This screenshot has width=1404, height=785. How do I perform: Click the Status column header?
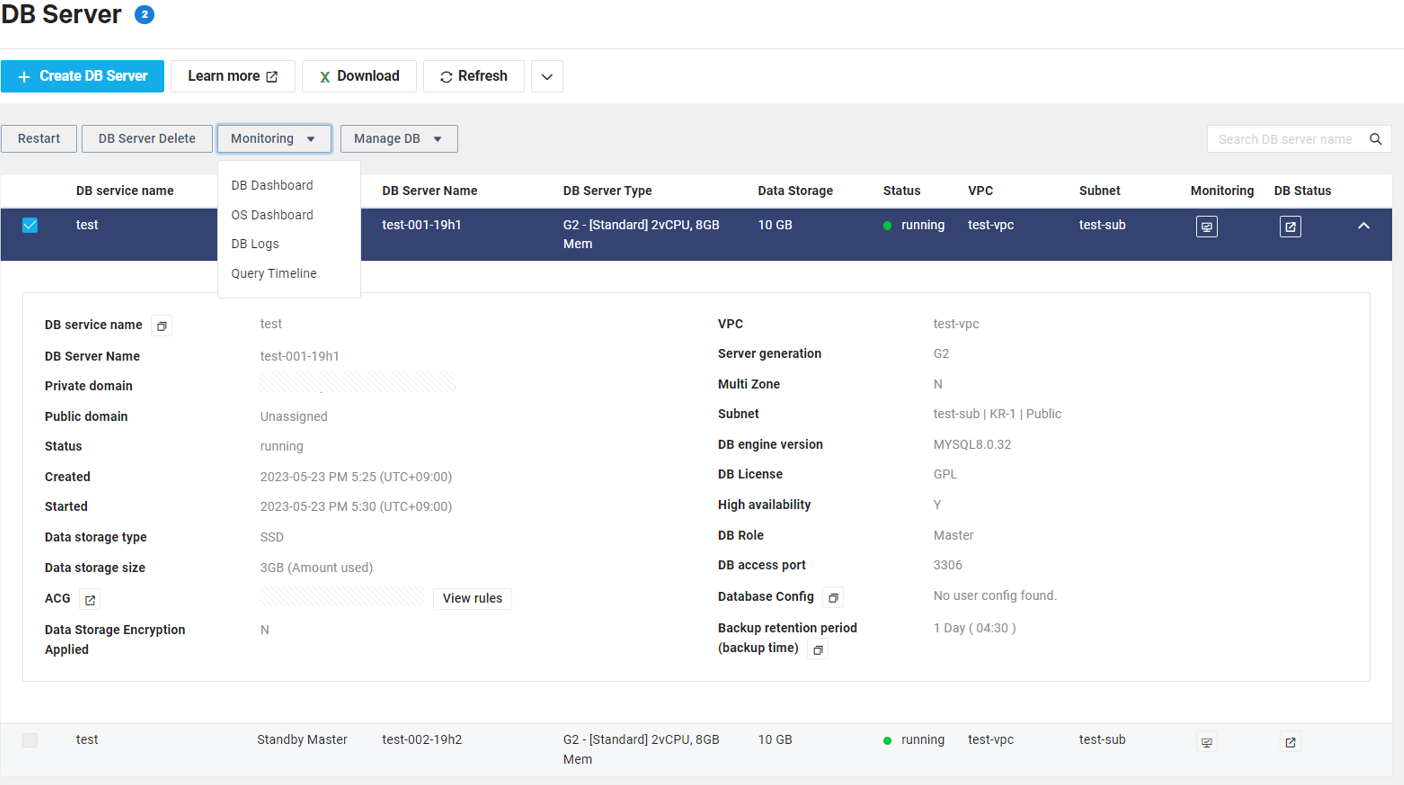pyautogui.click(x=902, y=191)
